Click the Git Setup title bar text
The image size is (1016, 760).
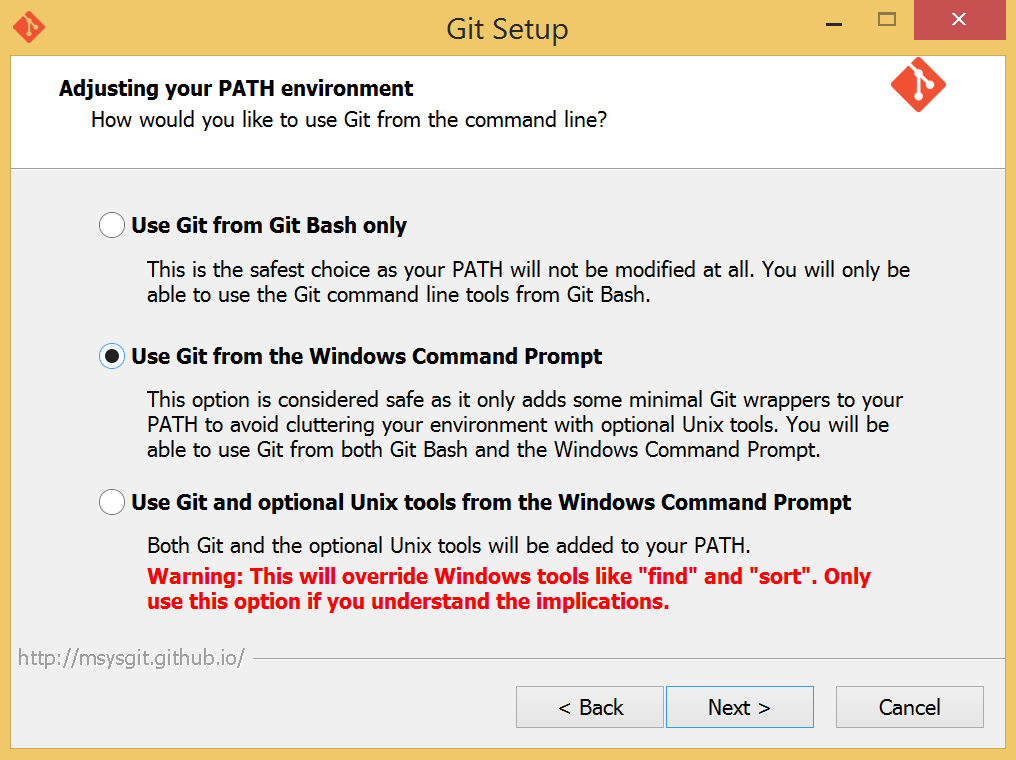tap(507, 29)
